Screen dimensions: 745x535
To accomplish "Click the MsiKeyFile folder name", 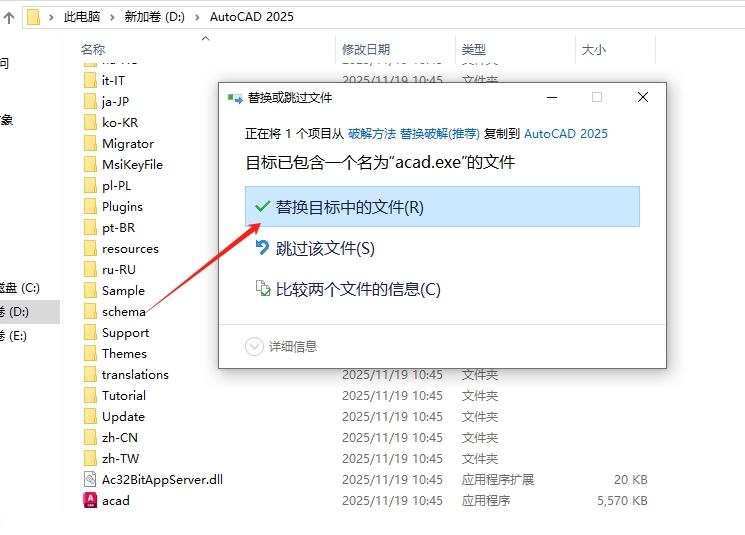I will pyautogui.click(x=133, y=164).
